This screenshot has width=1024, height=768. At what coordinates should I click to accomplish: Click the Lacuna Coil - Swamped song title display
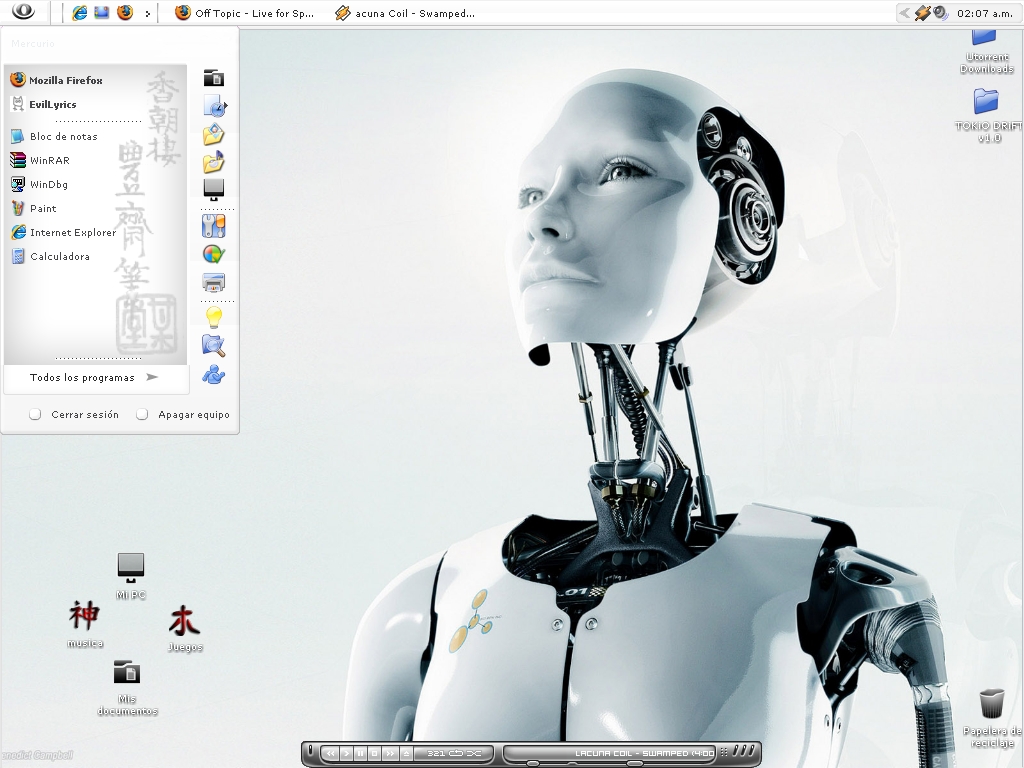click(x=643, y=753)
